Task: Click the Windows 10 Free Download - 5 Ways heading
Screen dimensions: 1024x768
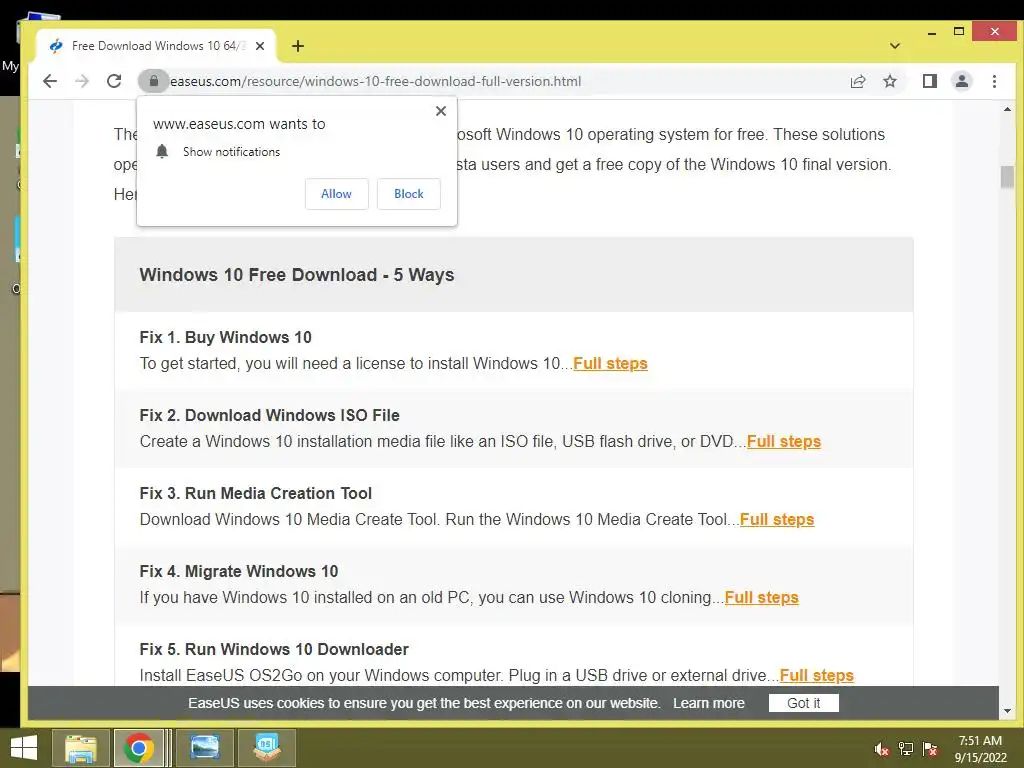Action: pos(296,275)
